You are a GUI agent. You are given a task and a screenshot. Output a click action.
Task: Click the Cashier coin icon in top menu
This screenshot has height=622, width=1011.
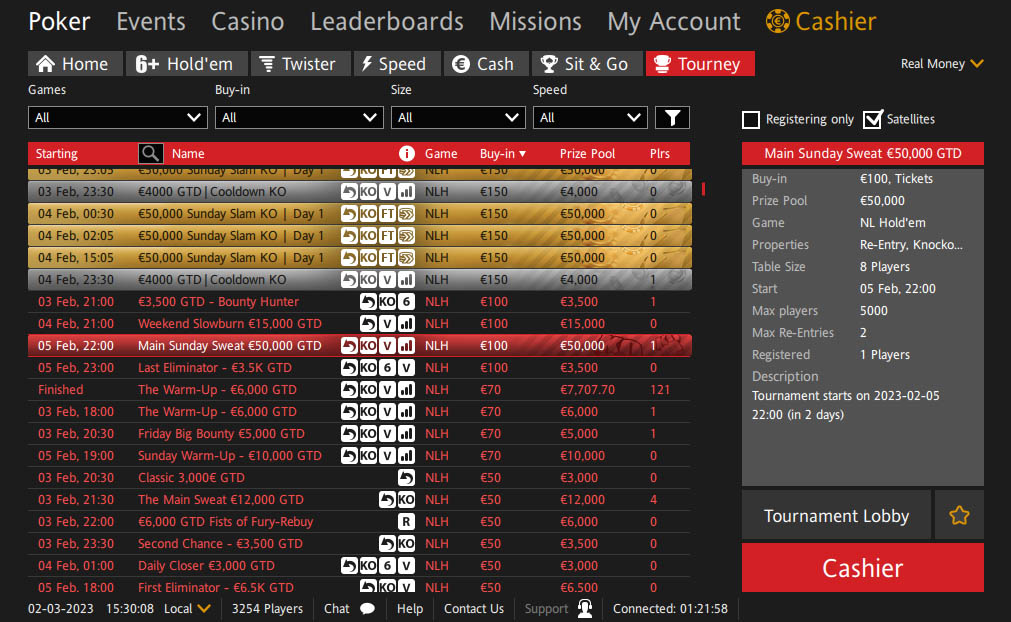click(777, 21)
